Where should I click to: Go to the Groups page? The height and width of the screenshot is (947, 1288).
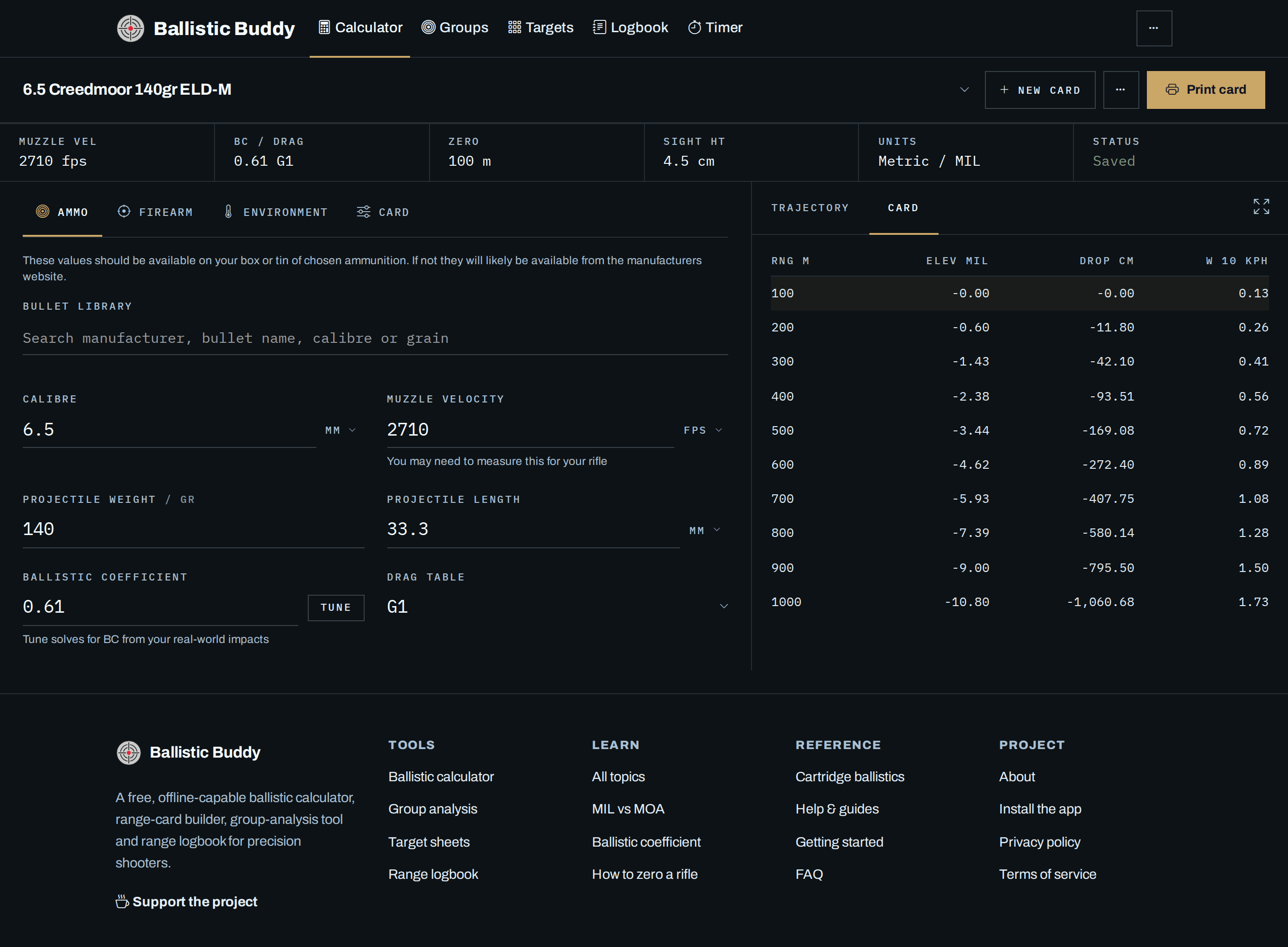coord(455,27)
